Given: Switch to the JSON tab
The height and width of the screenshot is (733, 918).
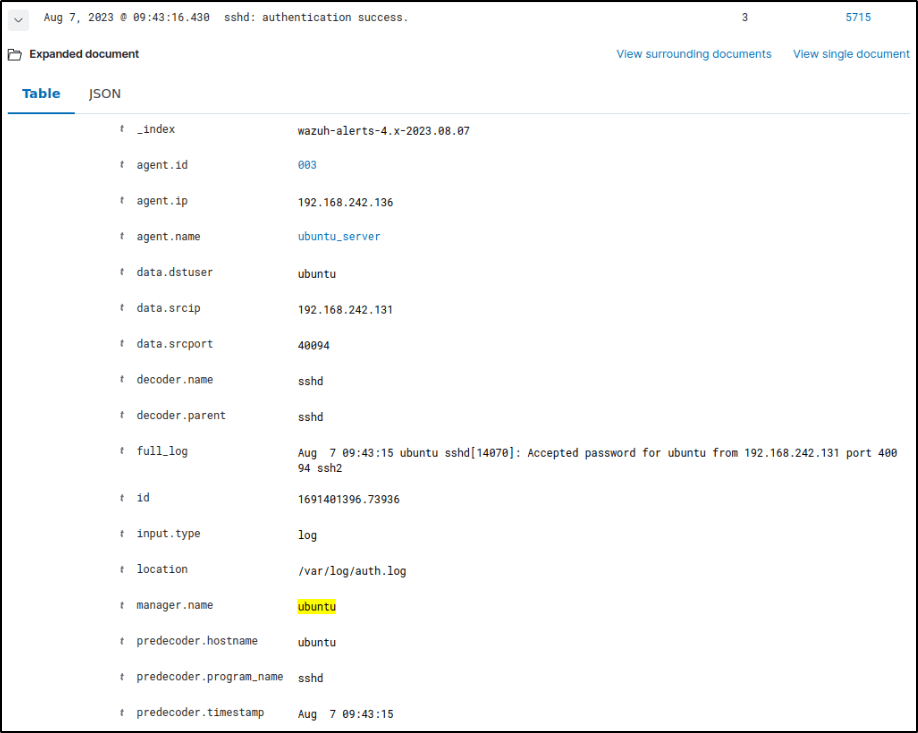Looking at the screenshot, I should coord(105,94).
